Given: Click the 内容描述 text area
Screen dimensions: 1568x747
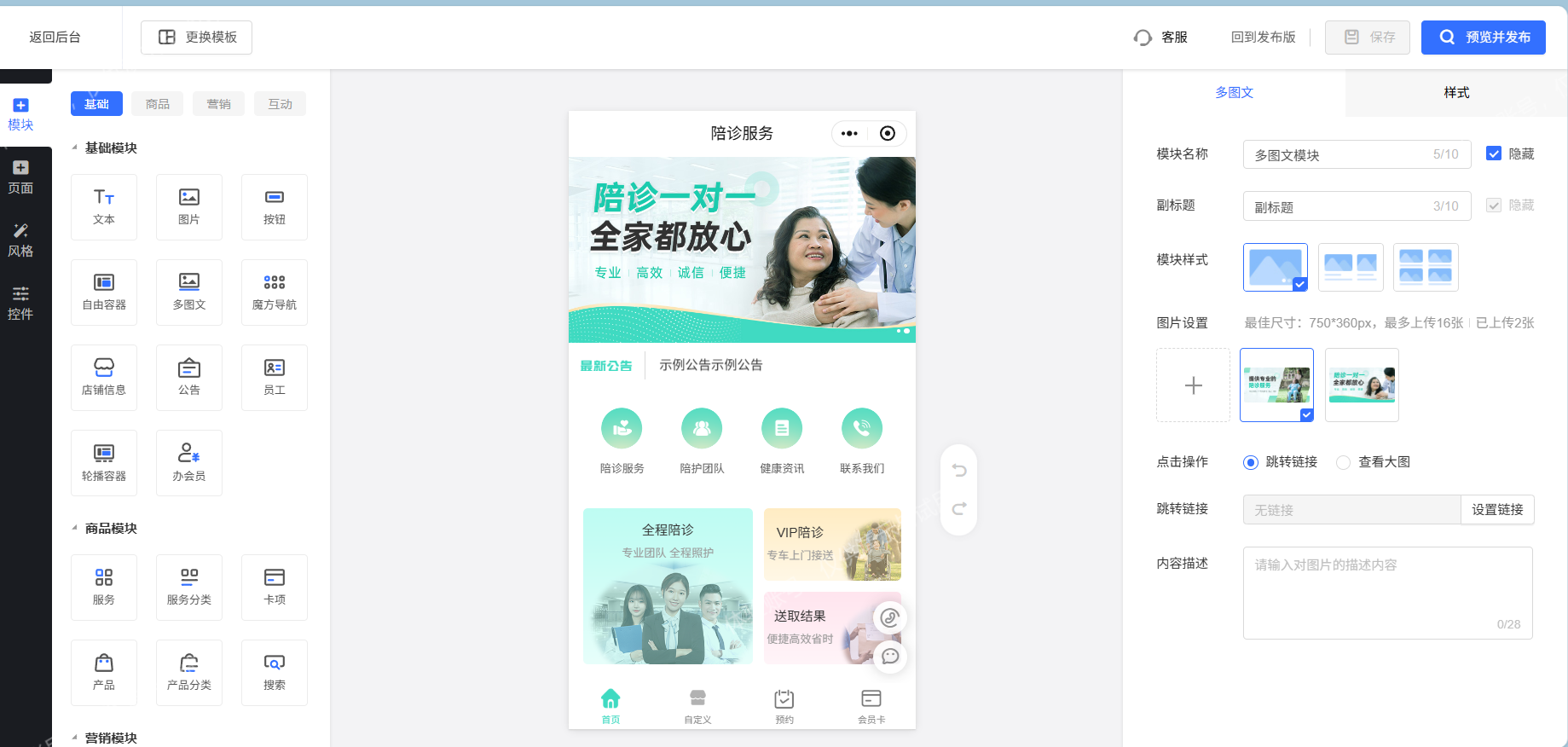Looking at the screenshot, I should click(1388, 593).
